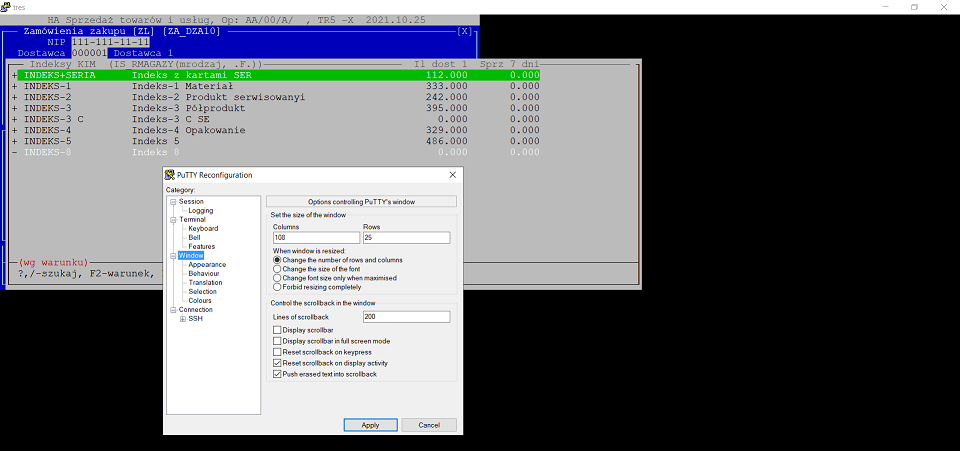The height and width of the screenshot is (451, 960).
Task: Open the Keyboard category
Action: tap(203, 228)
